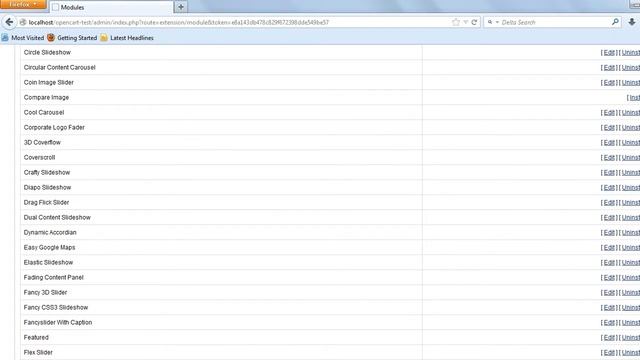Uninstall the Easy Google Maps module
The image size is (640, 360).
click(631, 248)
